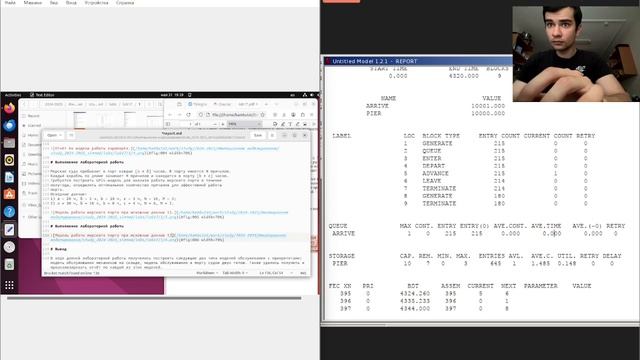The height and width of the screenshot is (360, 640).
Task: Click the ARRIVE queue row name
Action: point(343,233)
